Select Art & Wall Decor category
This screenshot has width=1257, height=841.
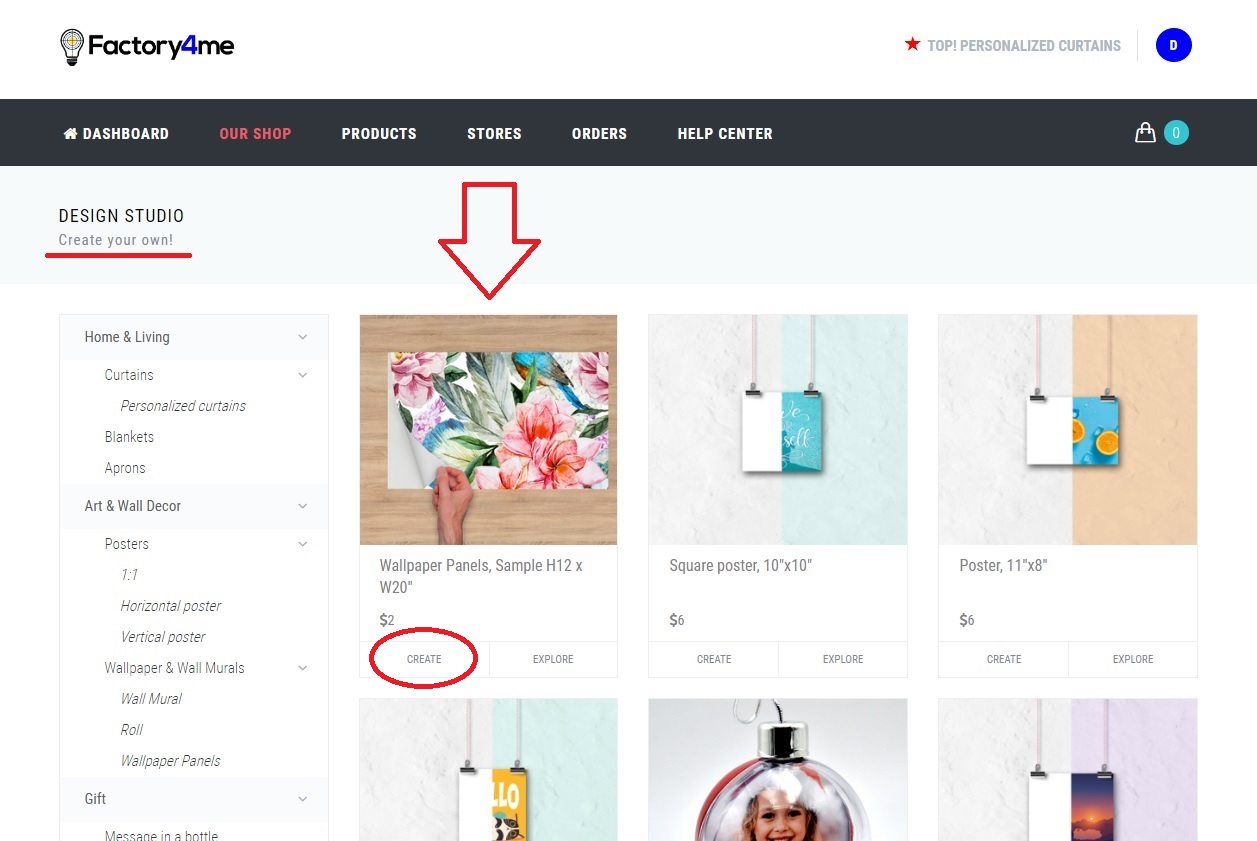pos(133,506)
